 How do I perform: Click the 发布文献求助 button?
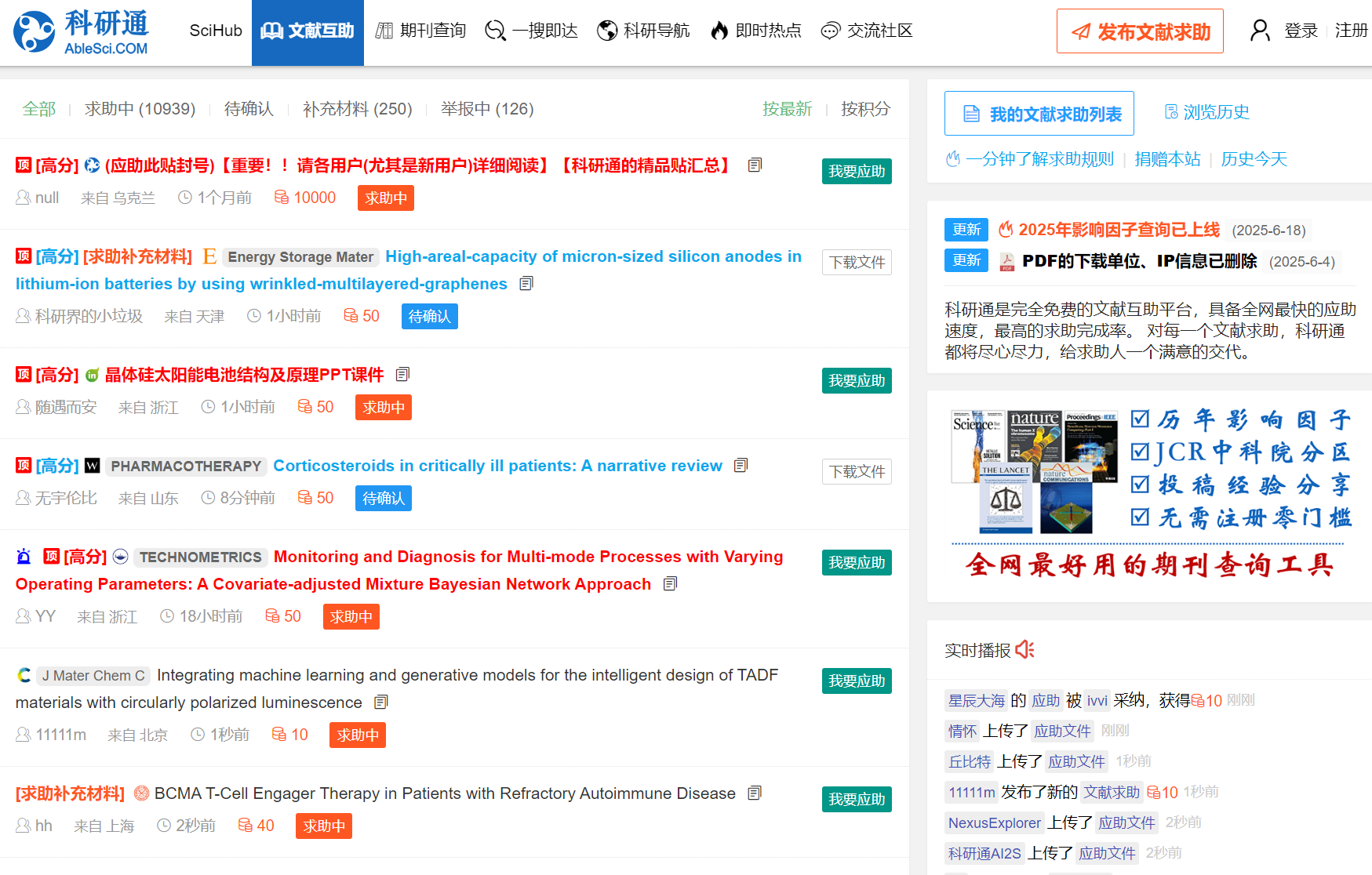coord(1140,31)
